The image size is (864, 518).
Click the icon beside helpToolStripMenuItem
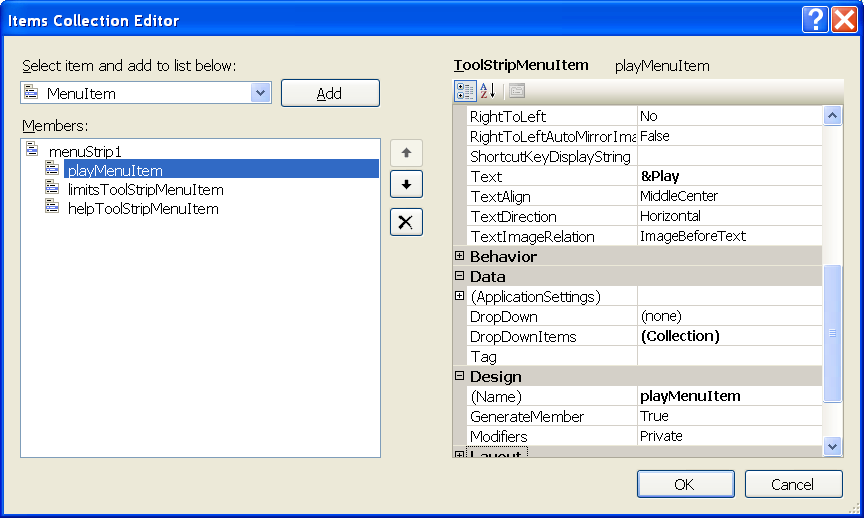click(x=52, y=207)
